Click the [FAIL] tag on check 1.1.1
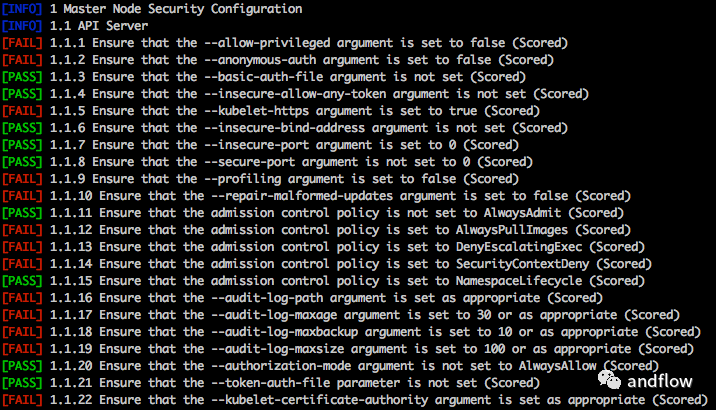This screenshot has width=716, height=410. (x=22, y=43)
